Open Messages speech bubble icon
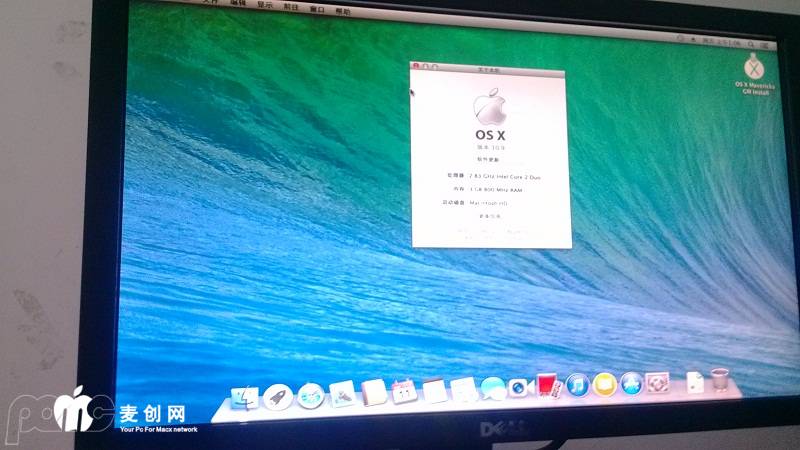Viewport: 800px width, 450px height. pos(492,388)
